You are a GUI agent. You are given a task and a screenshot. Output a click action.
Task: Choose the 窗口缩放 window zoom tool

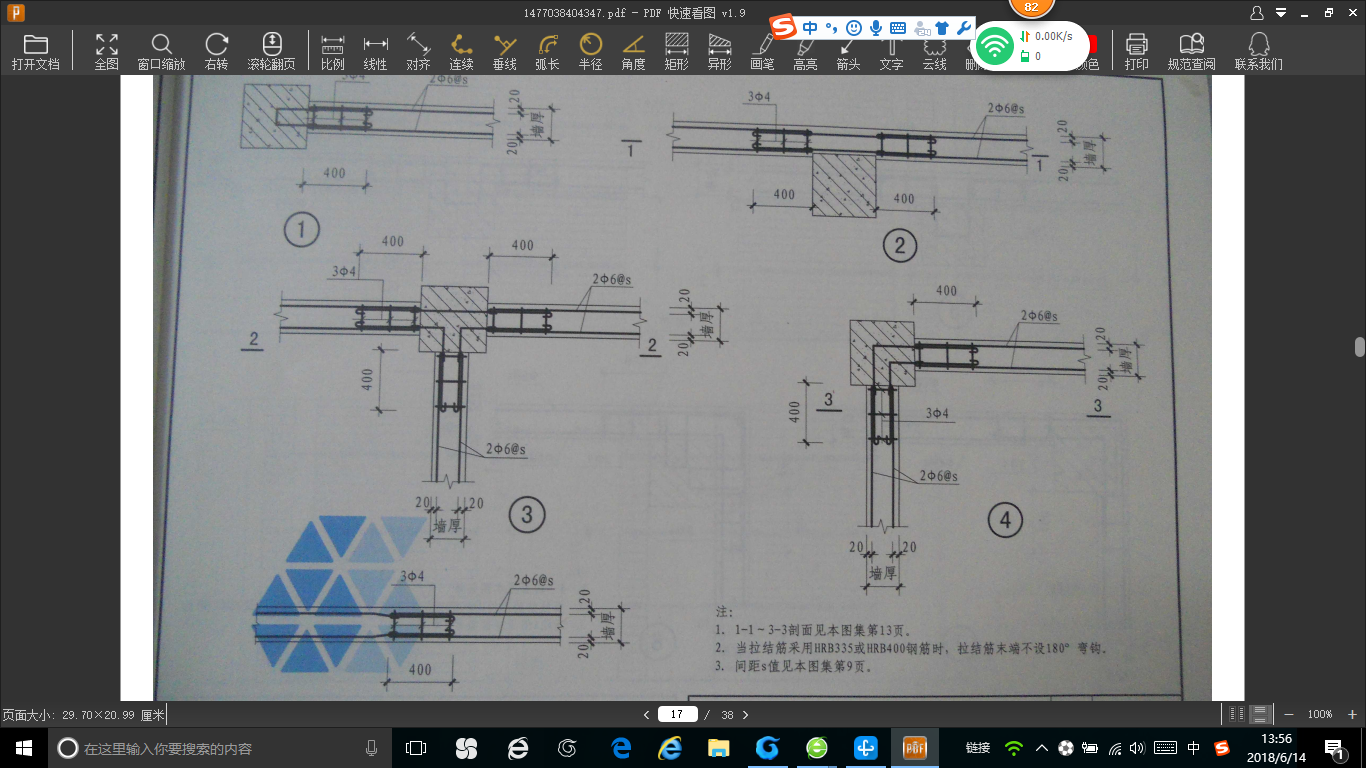click(x=161, y=52)
